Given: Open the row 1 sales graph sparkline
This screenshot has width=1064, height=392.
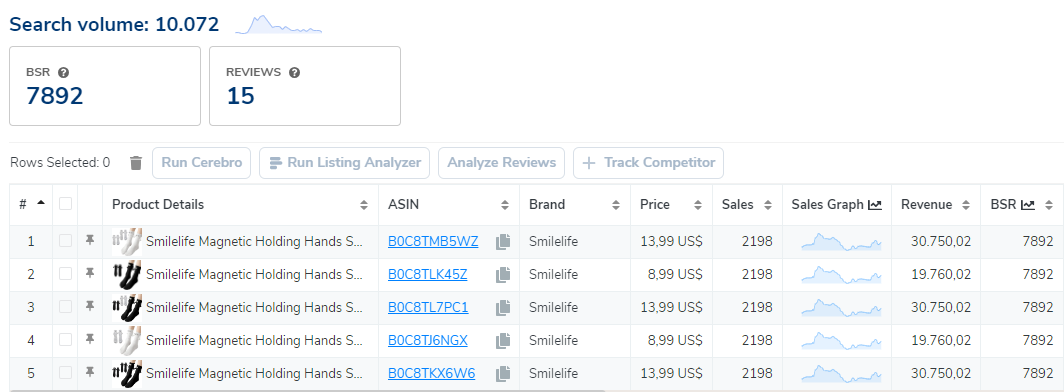Looking at the screenshot, I should coord(841,242).
